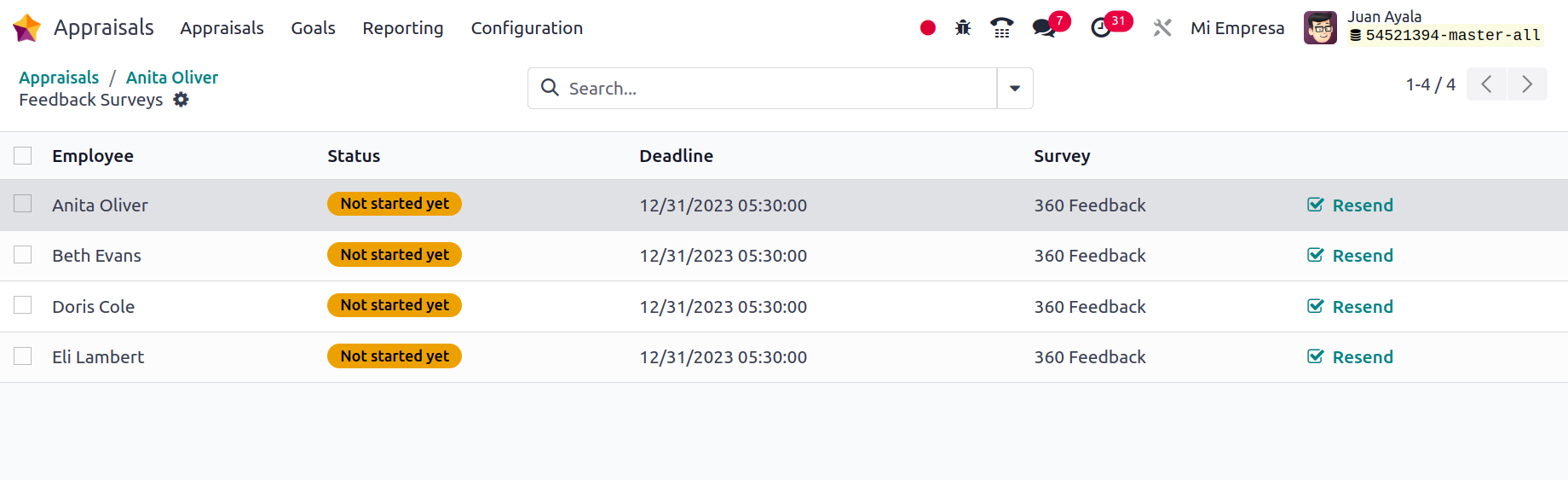Click the red recording dot icon
1568x480 pixels.
pos(928,28)
